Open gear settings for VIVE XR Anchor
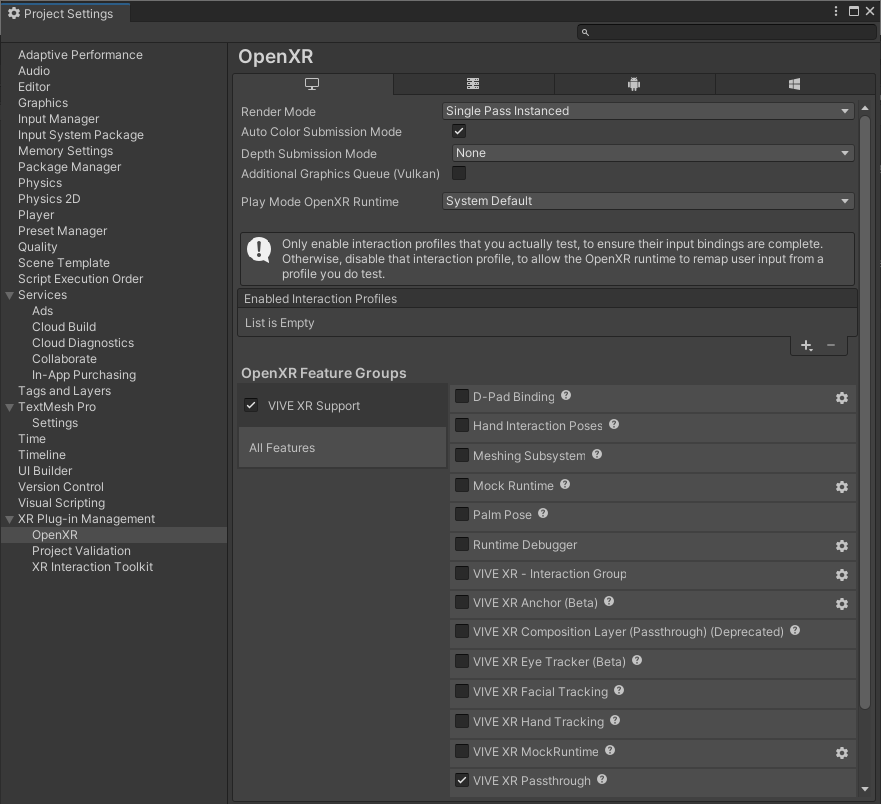Viewport: 881px width, 804px height. [841, 604]
